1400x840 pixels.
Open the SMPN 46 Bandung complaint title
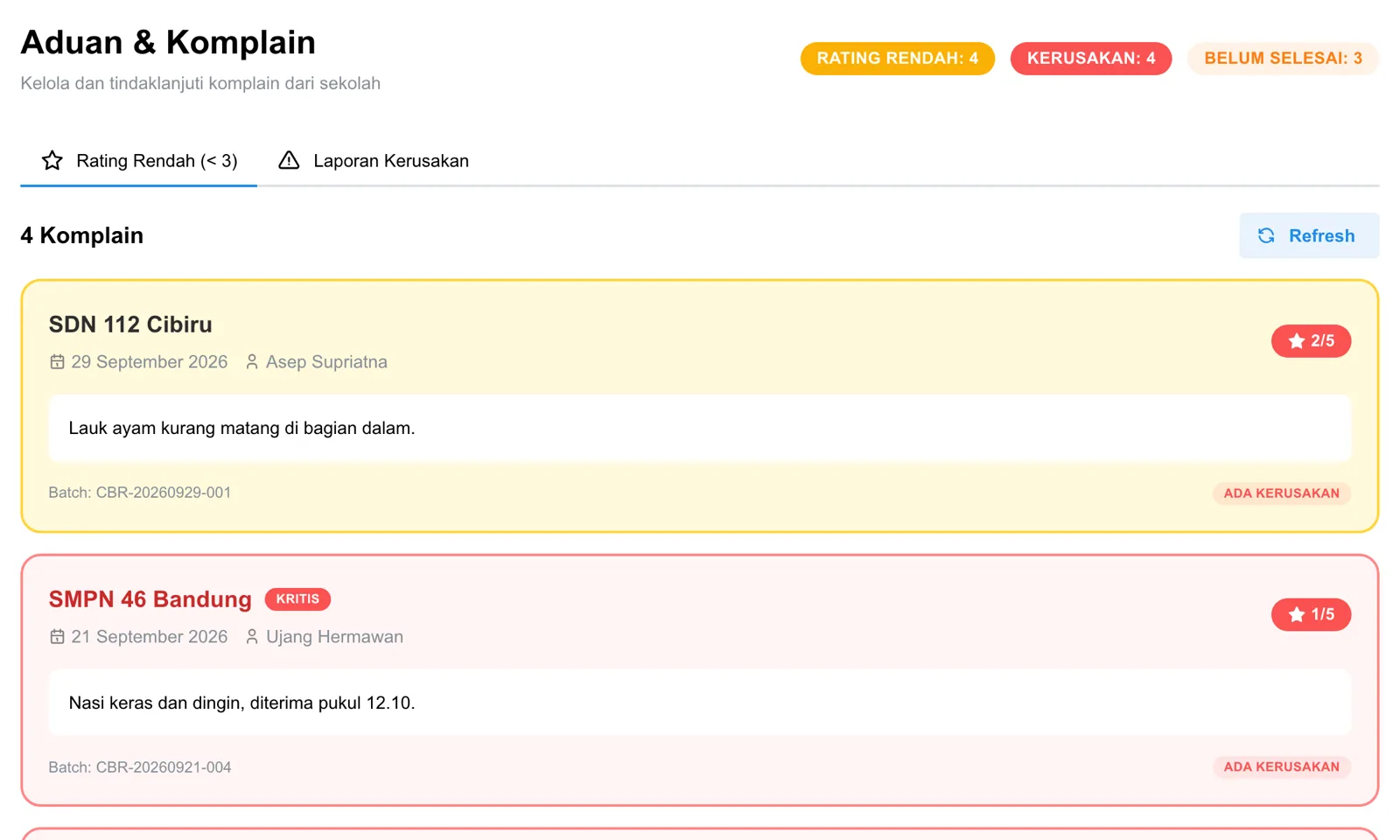[x=150, y=599]
